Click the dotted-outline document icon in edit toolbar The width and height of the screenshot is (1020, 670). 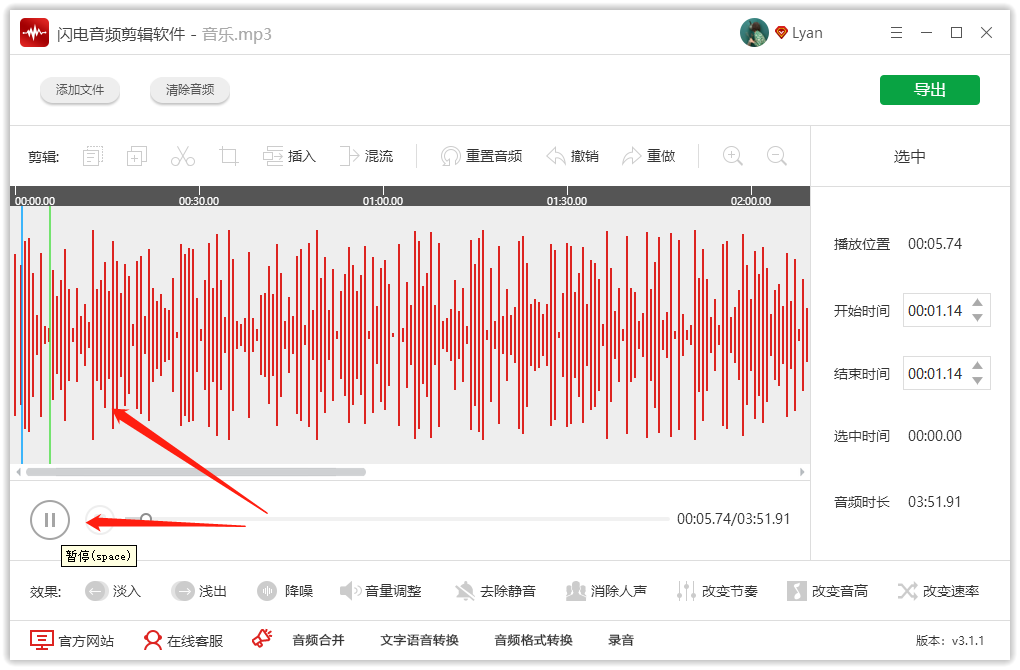93,156
